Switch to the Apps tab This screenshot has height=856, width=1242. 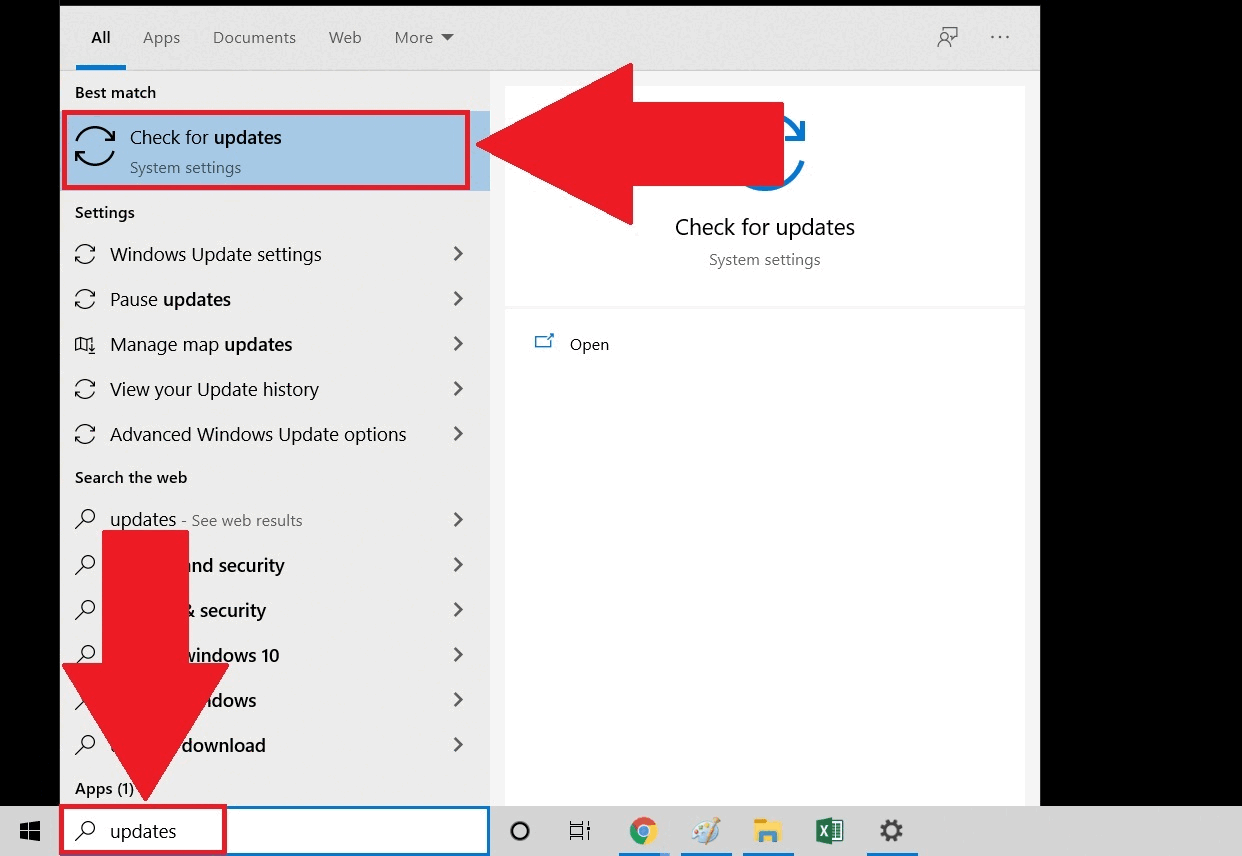click(x=161, y=38)
